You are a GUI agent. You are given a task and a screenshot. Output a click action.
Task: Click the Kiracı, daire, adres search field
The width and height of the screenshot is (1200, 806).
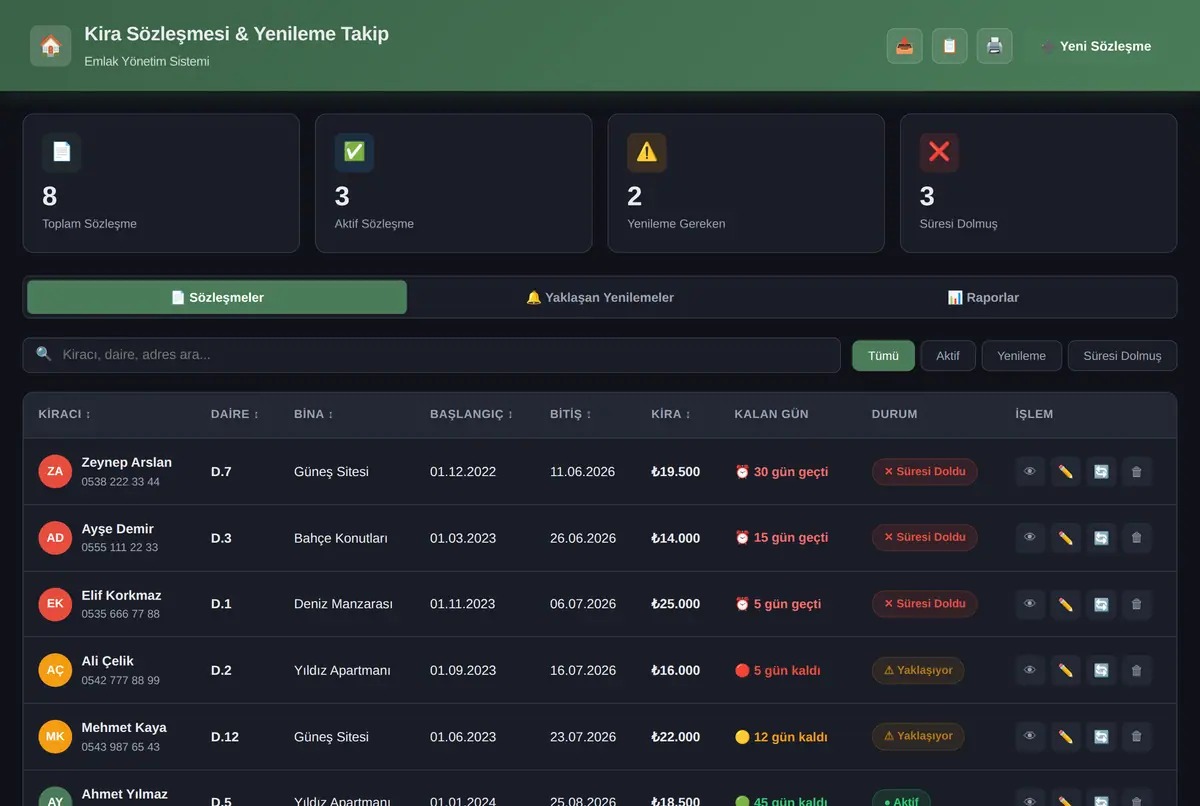coord(432,355)
